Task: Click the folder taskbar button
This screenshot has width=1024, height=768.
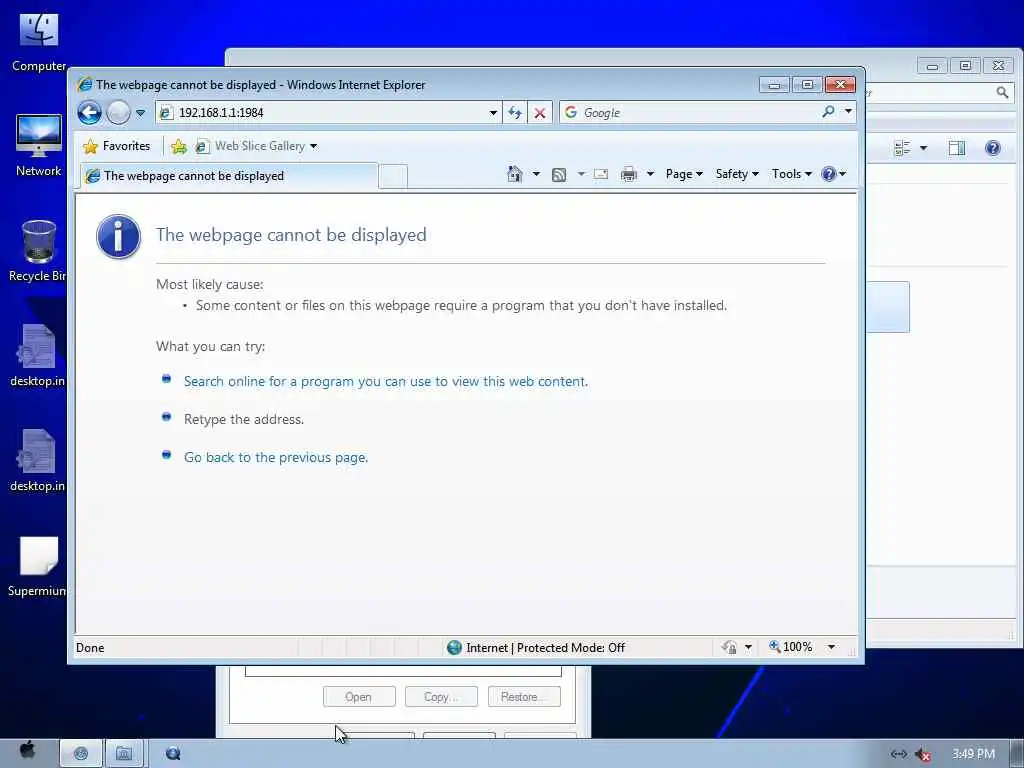Action: click(124, 754)
